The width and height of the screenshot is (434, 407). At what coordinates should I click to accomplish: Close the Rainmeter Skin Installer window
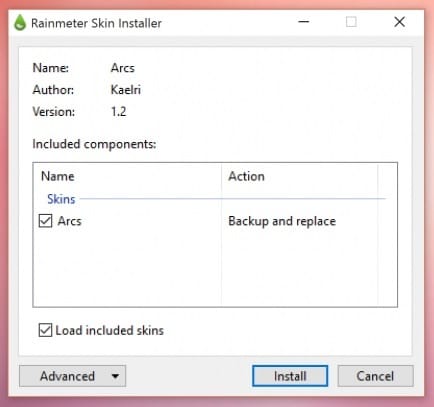pos(399,22)
